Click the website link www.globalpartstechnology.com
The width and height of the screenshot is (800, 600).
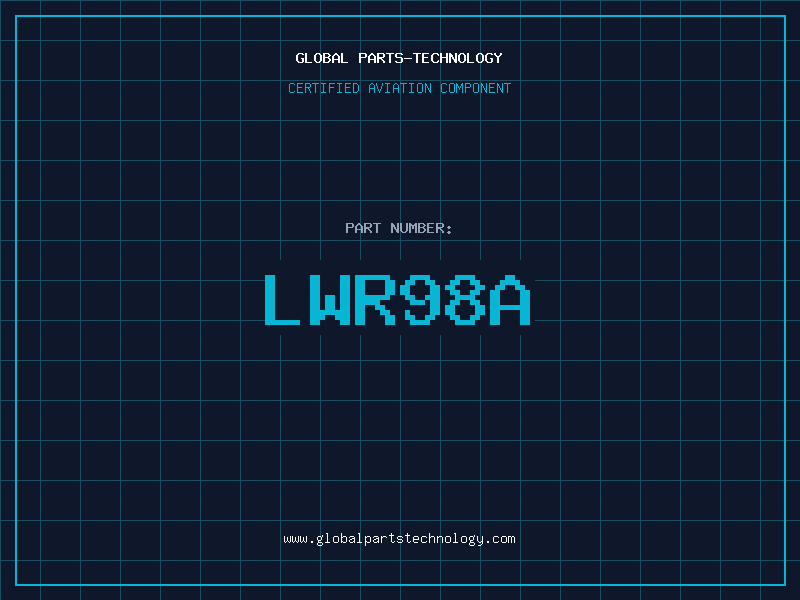pyautogui.click(x=399, y=539)
